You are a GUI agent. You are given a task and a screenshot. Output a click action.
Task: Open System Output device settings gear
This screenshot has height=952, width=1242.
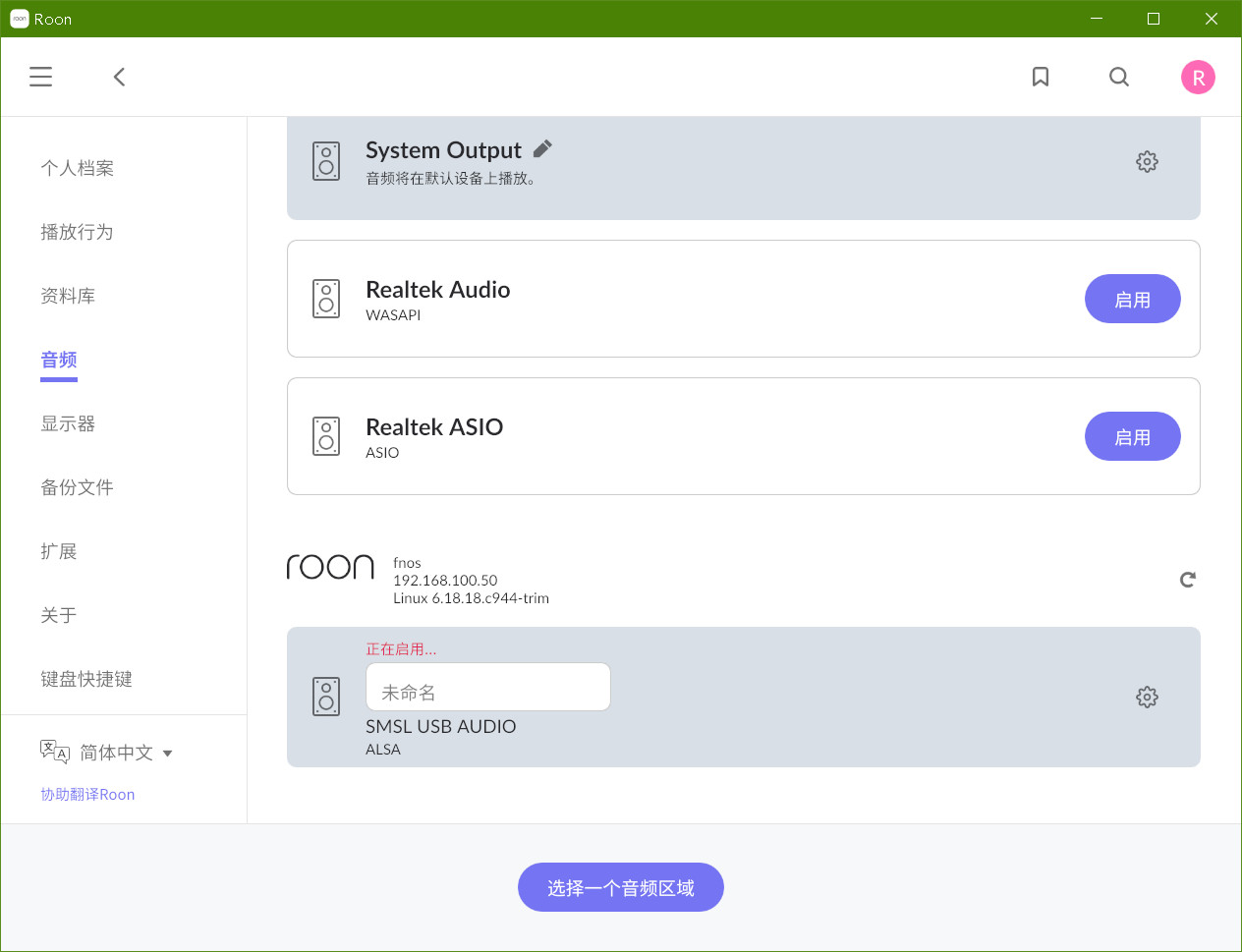[x=1147, y=162]
